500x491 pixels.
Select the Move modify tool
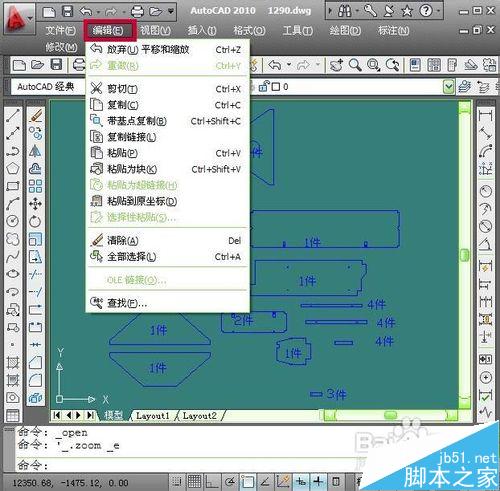[35, 204]
